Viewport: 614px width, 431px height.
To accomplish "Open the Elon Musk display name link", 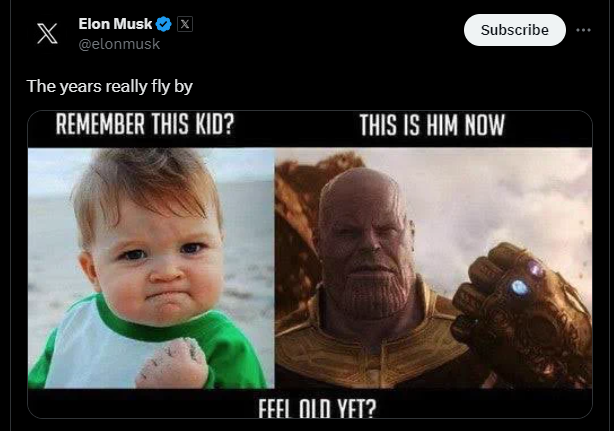I will coord(115,24).
